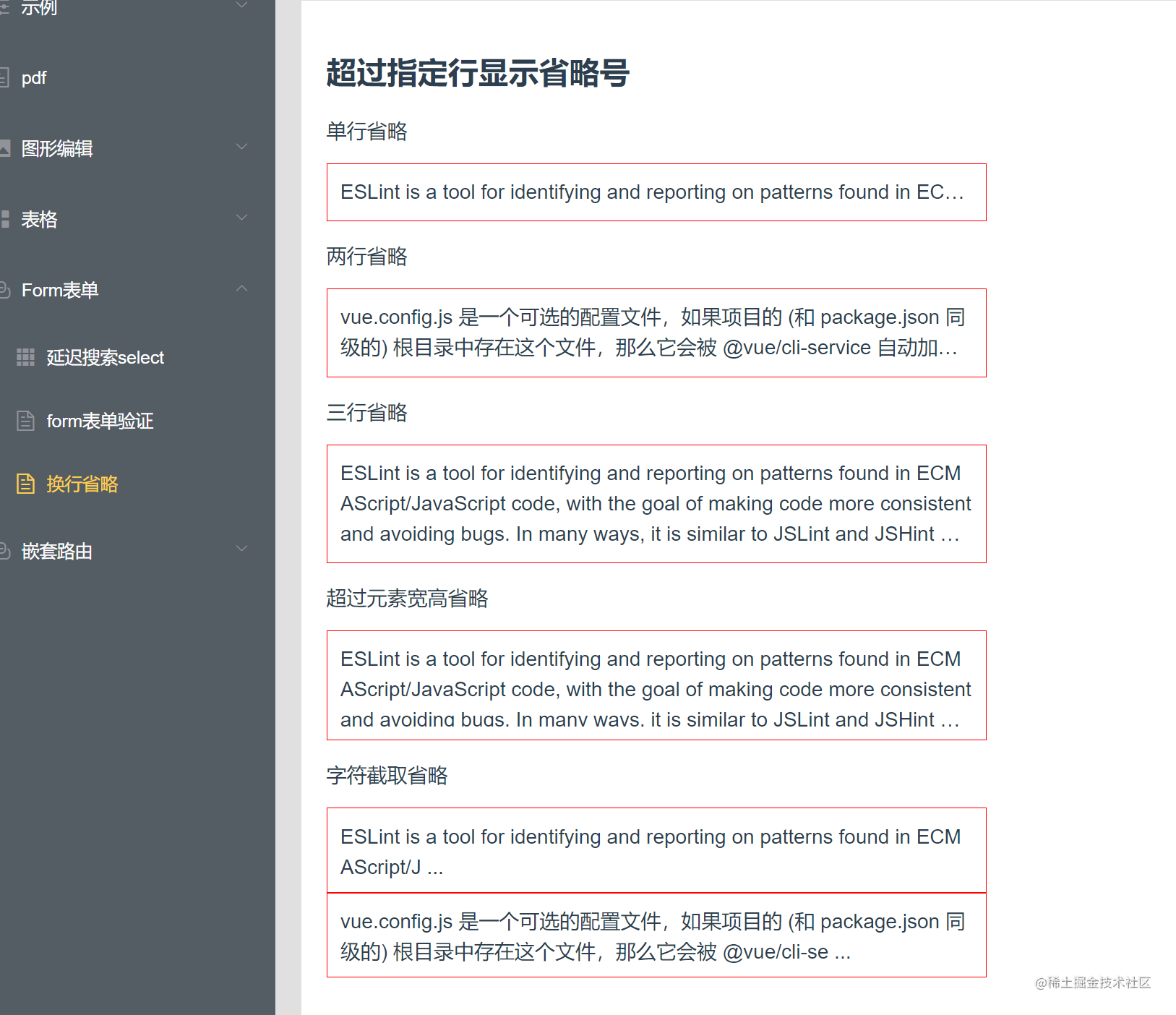Click the ESLint text box under 三行省略
The height and width of the screenshot is (1015, 1176).
(x=656, y=504)
